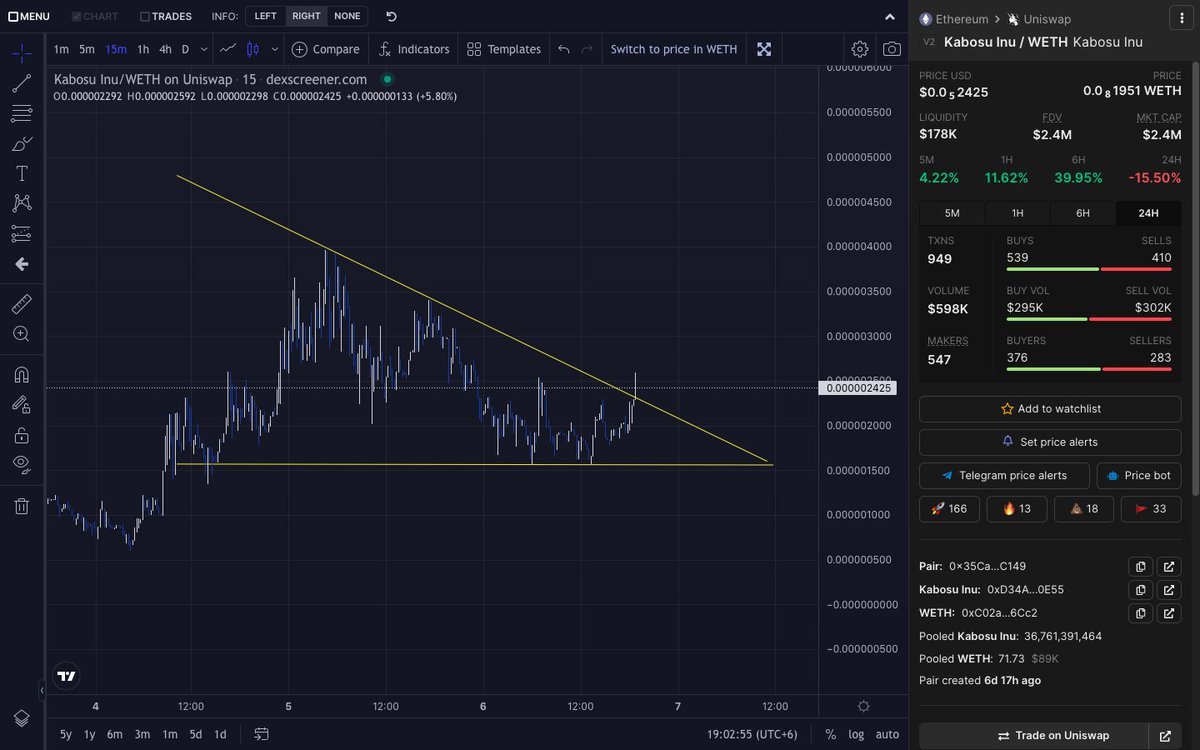The image size is (1200, 750).
Task: Uncheck the CHART checkbox
Action: point(76,17)
